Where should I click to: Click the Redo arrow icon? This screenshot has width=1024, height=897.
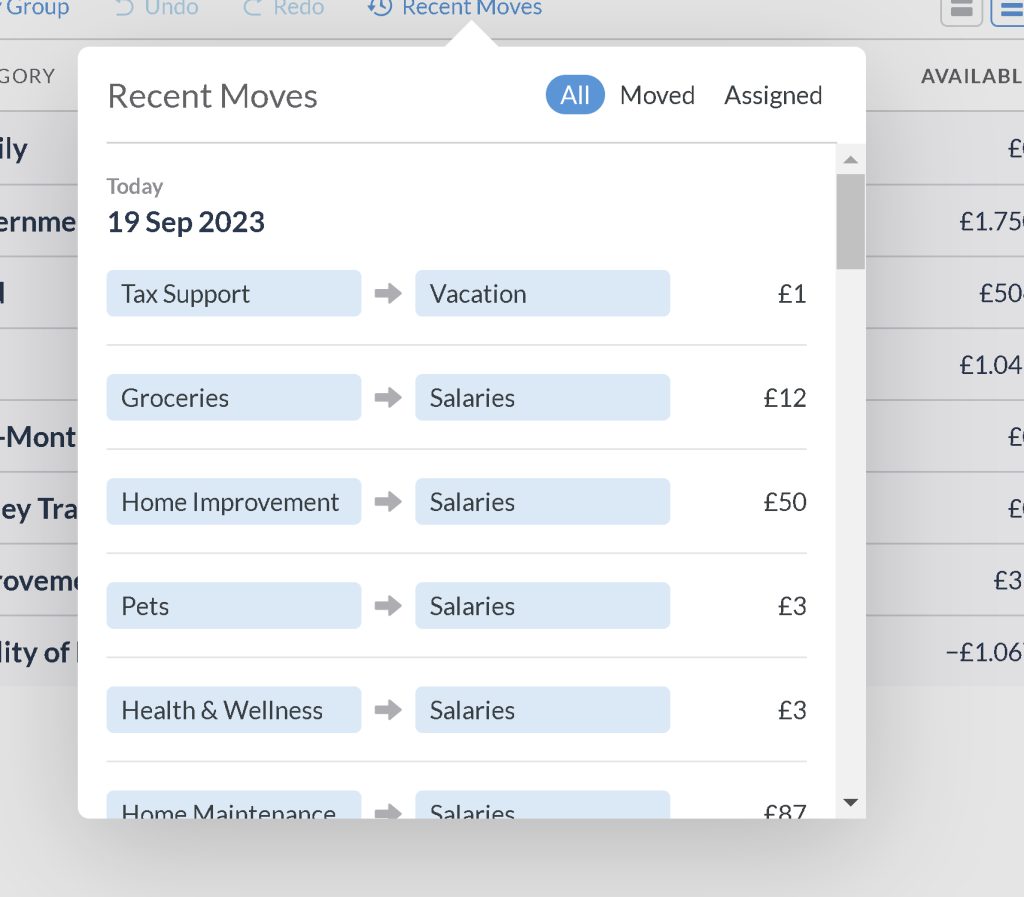point(252,7)
